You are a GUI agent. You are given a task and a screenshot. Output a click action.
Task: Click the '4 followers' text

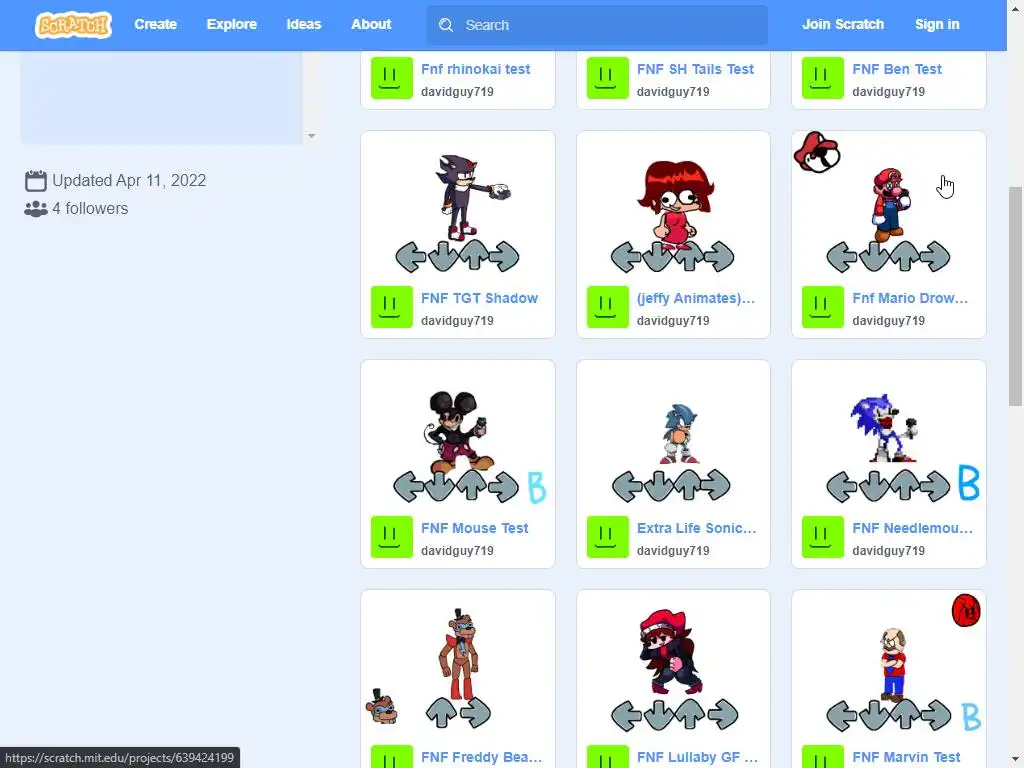90,208
